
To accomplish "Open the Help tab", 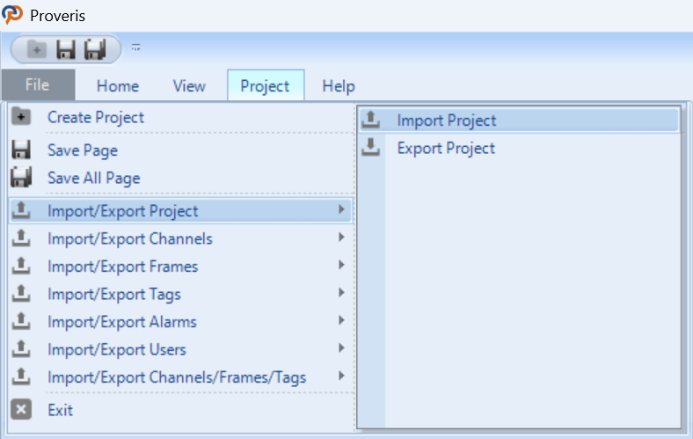I will 339,86.
